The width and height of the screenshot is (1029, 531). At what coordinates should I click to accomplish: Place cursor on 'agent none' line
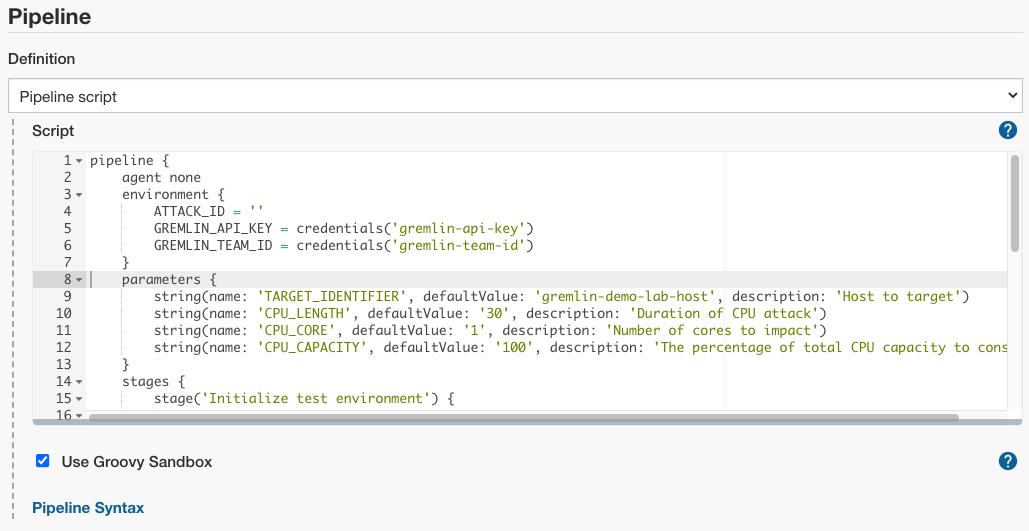point(161,178)
